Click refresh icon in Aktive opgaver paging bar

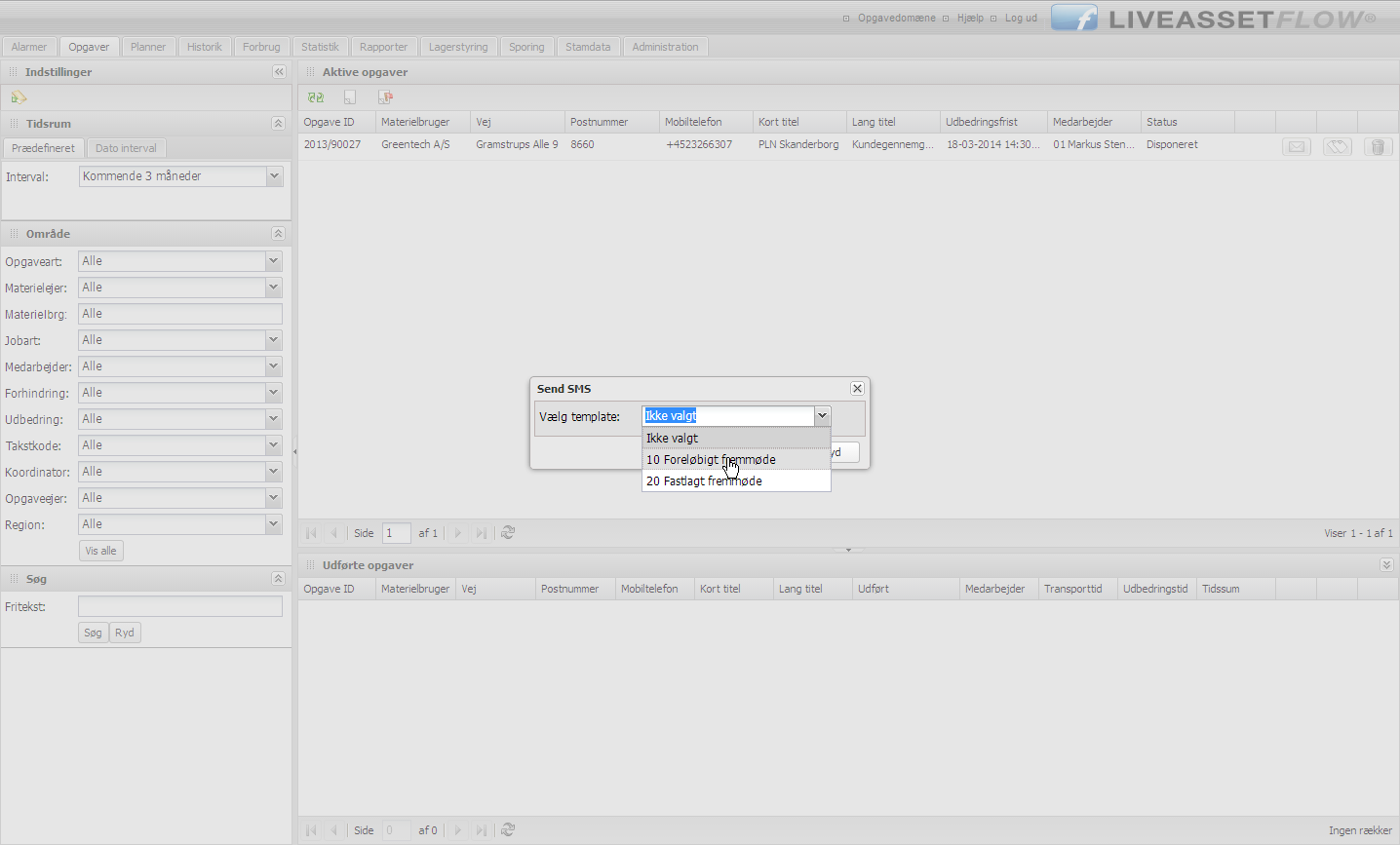(x=508, y=533)
